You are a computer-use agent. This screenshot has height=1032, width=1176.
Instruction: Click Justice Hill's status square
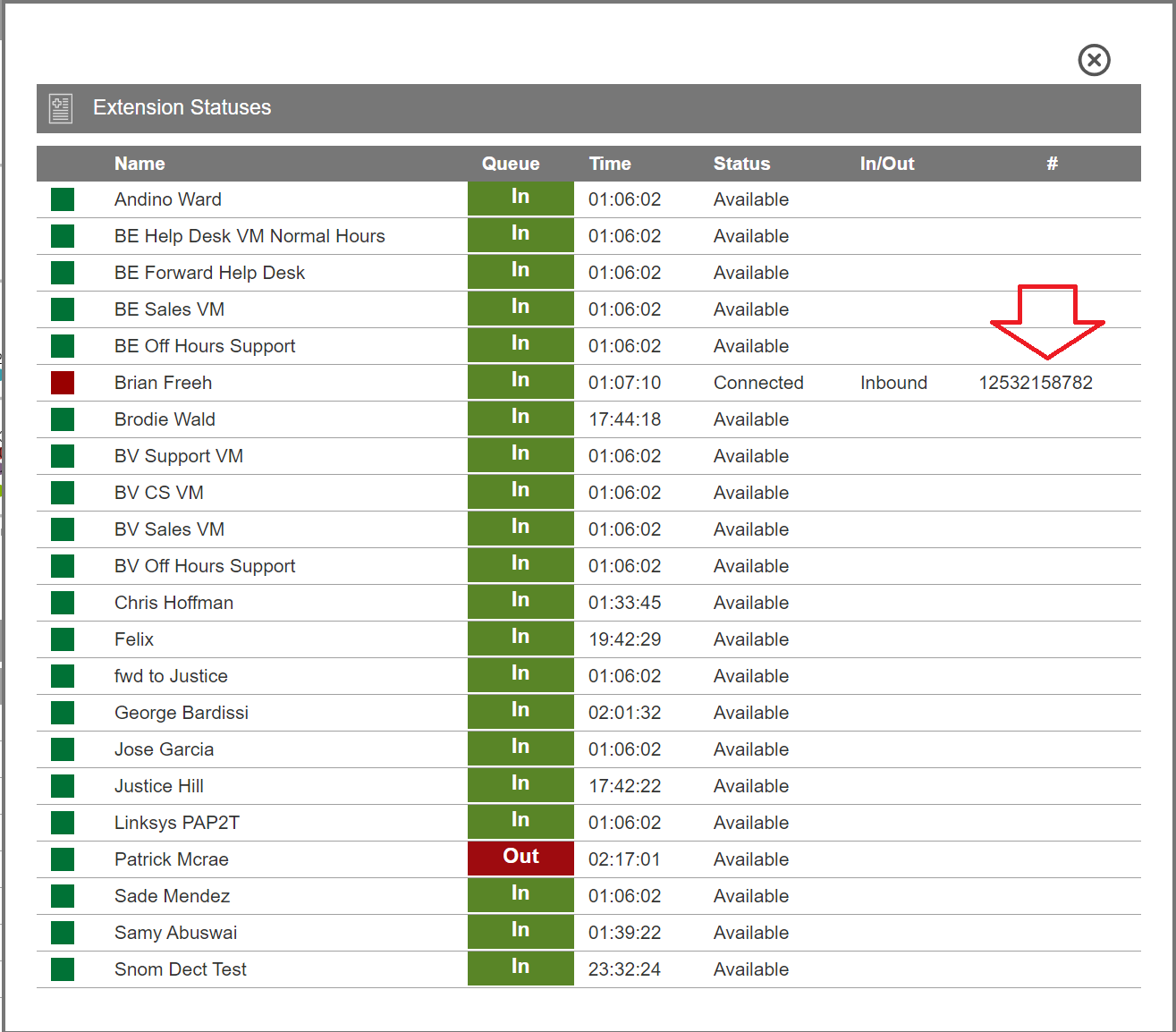pos(63,786)
